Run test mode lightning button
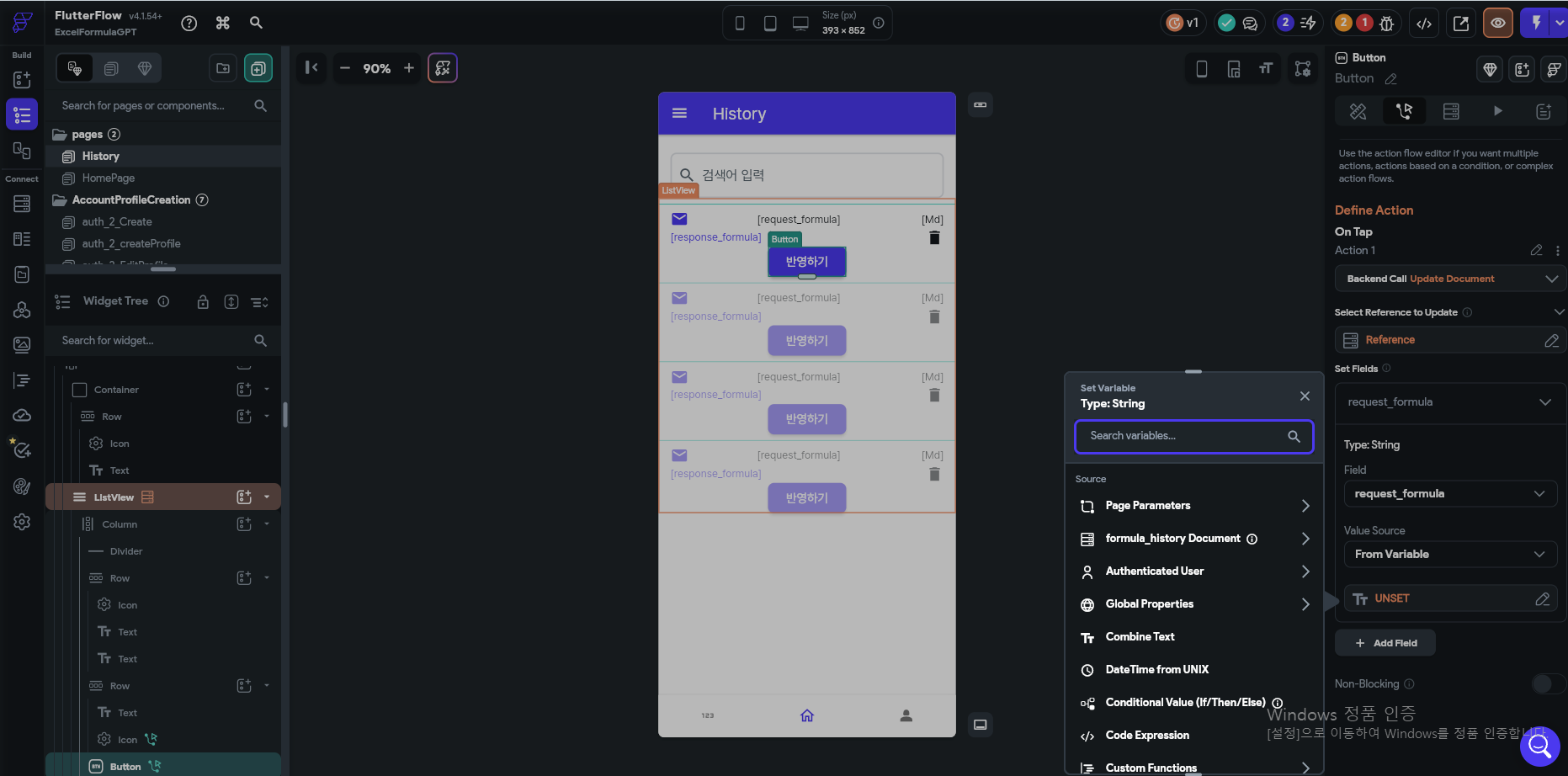 click(1536, 23)
